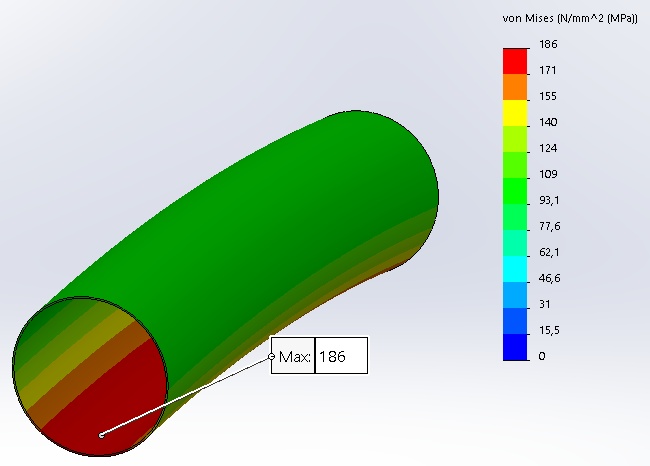This screenshot has width=650, height=466.
Task: Click the max stress probe point on the tube end
Action: (x=101, y=435)
